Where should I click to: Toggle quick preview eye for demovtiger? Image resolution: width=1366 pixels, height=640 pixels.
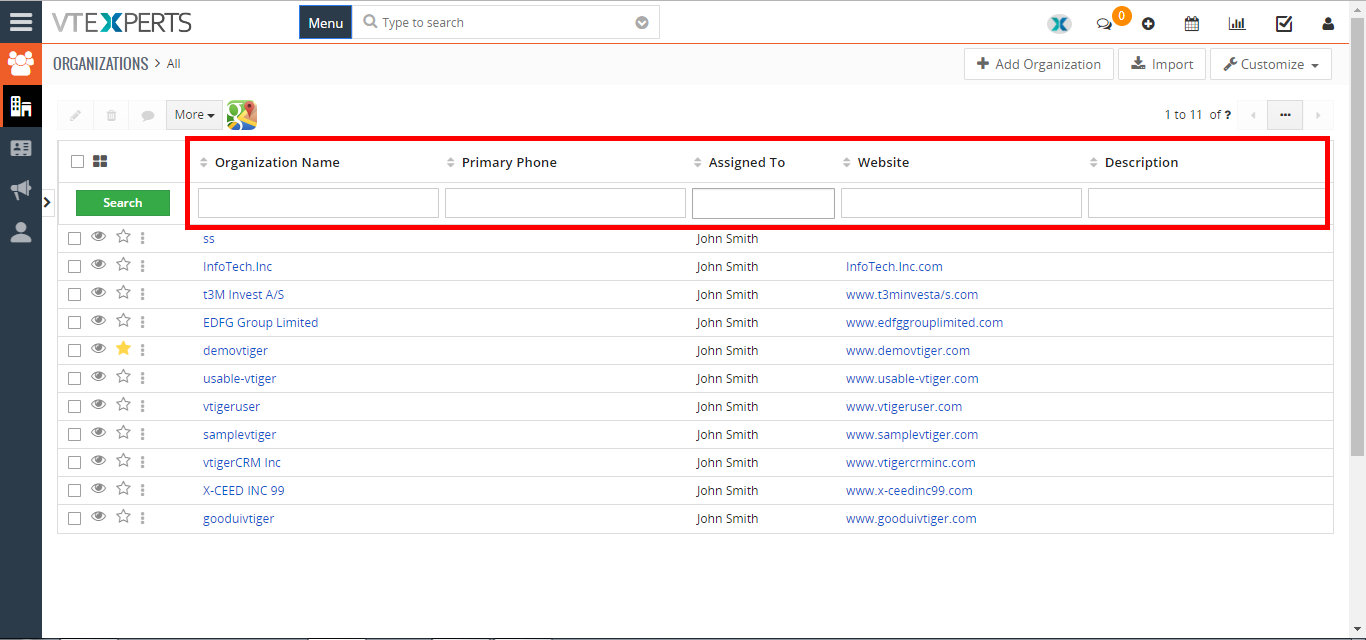point(98,349)
